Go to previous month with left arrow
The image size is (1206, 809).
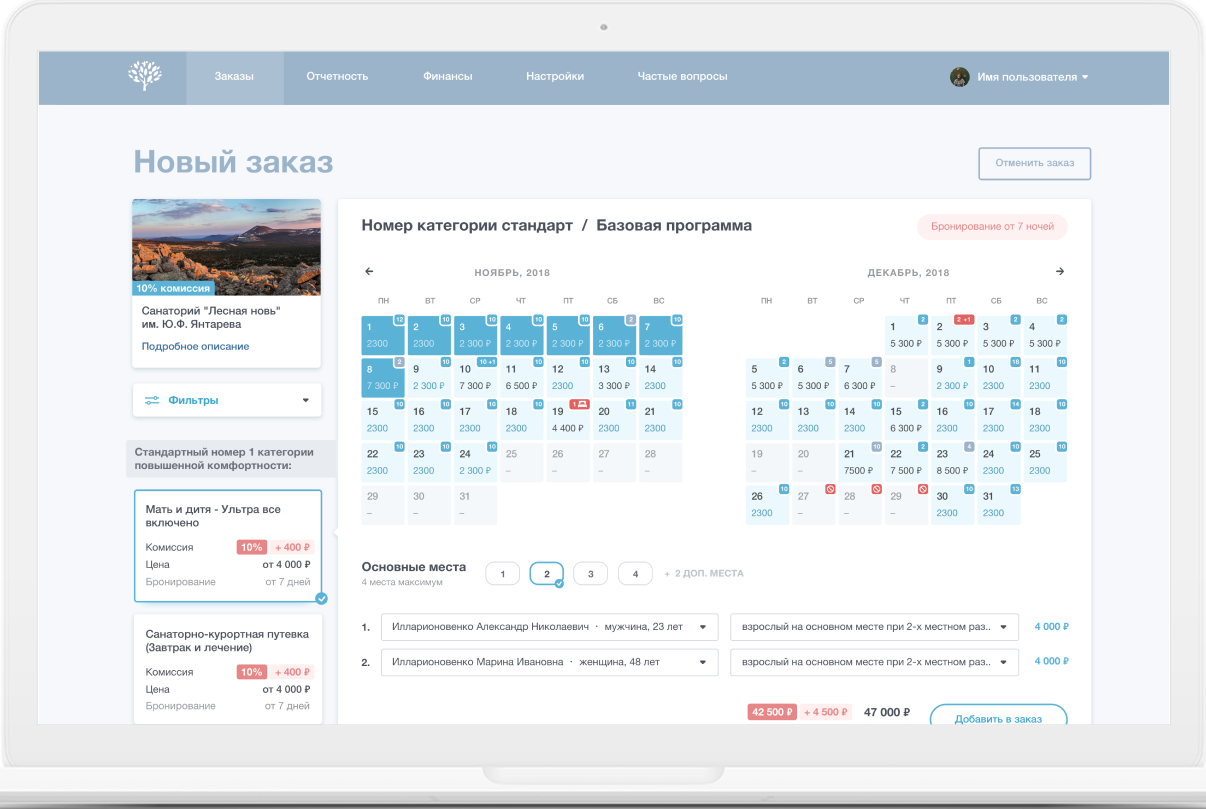pos(369,272)
